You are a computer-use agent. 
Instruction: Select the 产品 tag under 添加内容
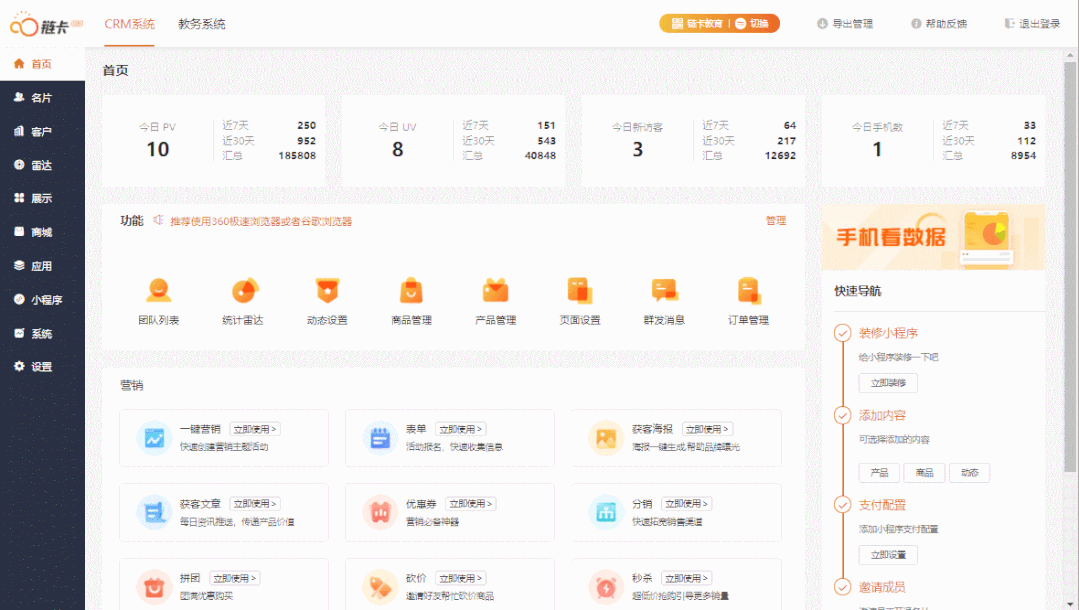[879, 472]
